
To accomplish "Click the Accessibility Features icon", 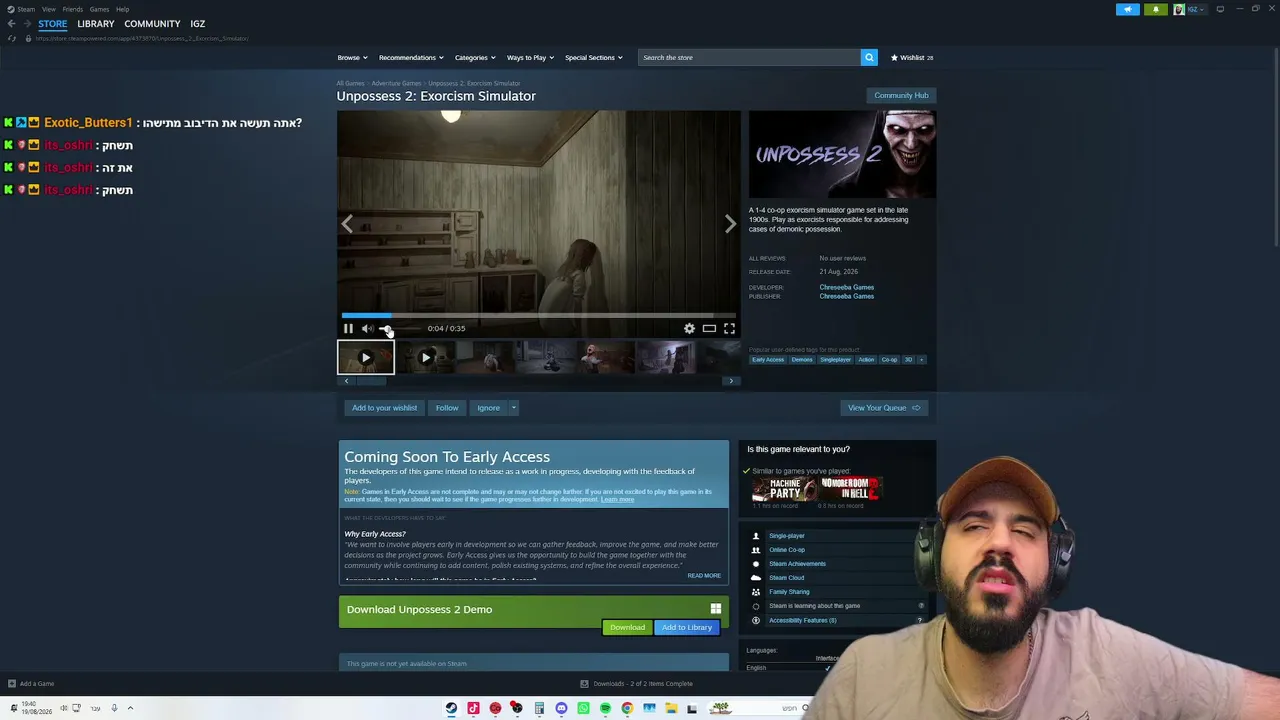I will click(756, 620).
